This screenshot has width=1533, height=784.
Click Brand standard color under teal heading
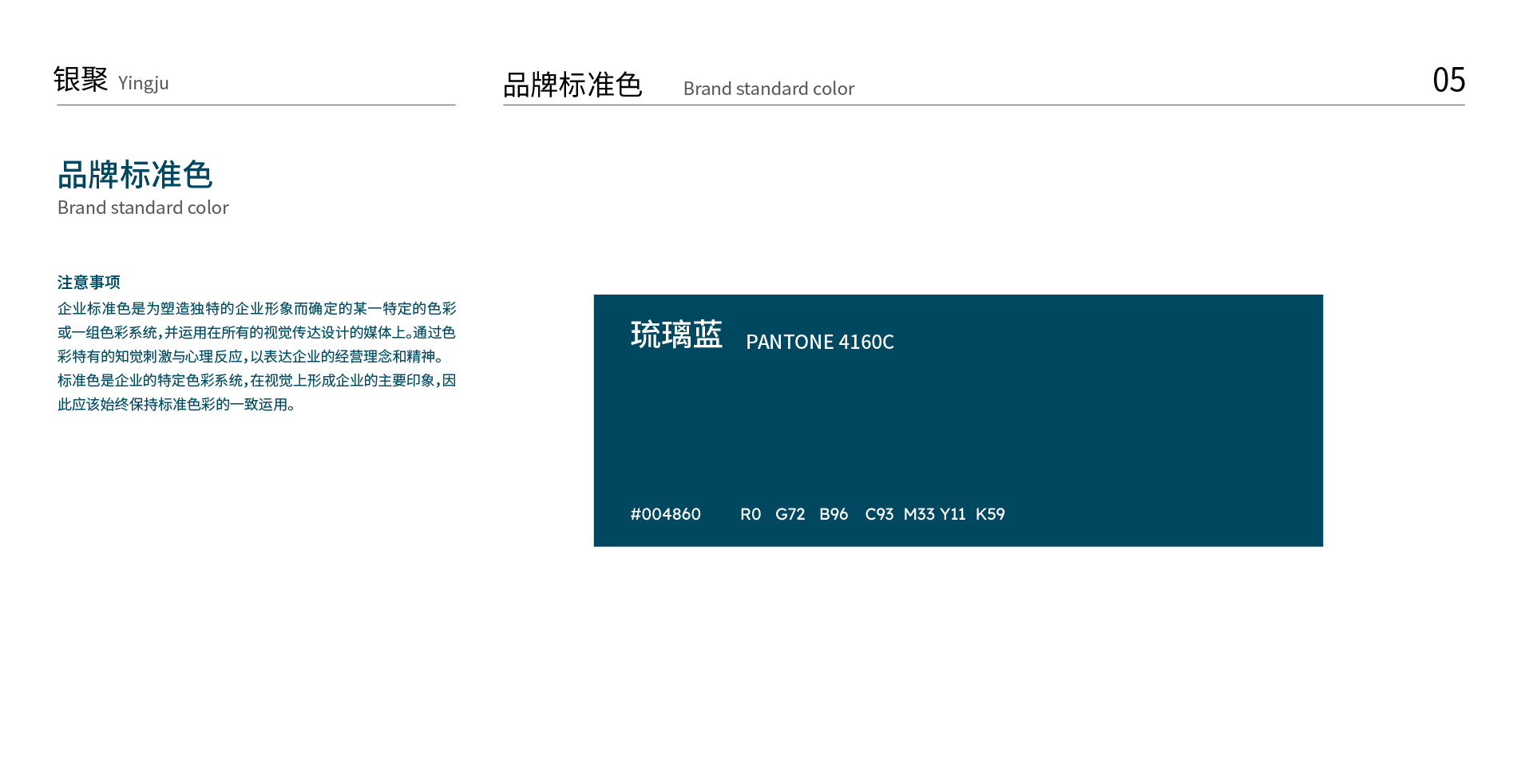(143, 208)
